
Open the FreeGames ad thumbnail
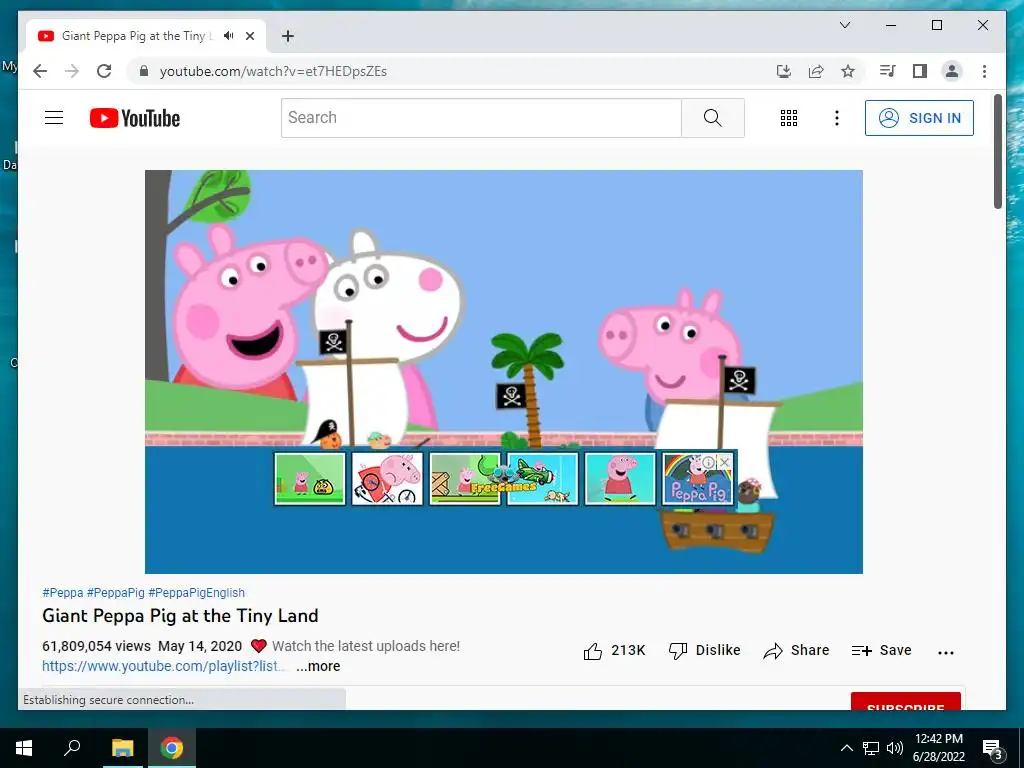[x=465, y=479]
